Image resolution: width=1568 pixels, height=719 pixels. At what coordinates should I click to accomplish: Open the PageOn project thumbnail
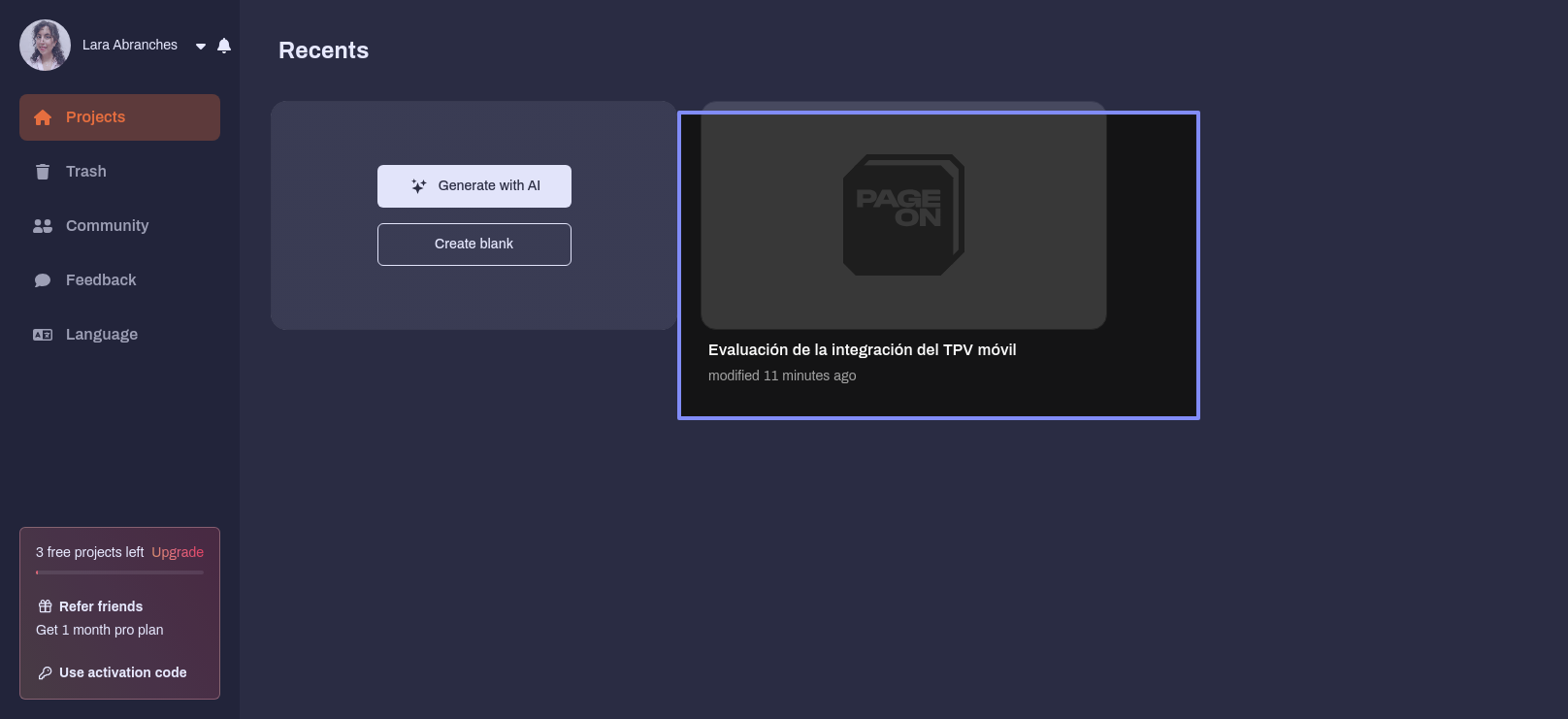pyautogui.click(x=903, y=215)
